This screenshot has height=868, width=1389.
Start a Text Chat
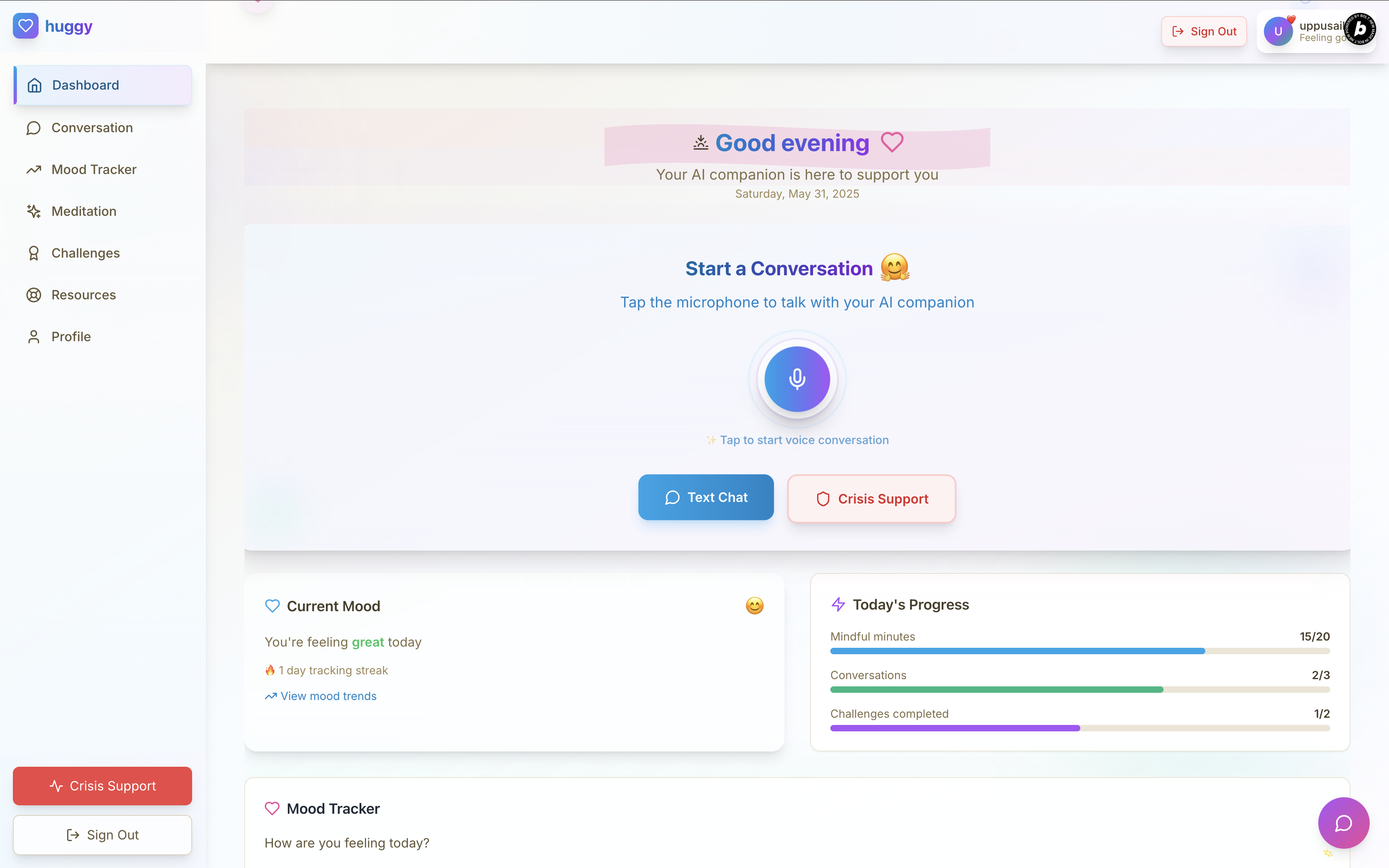coord(705,497)
